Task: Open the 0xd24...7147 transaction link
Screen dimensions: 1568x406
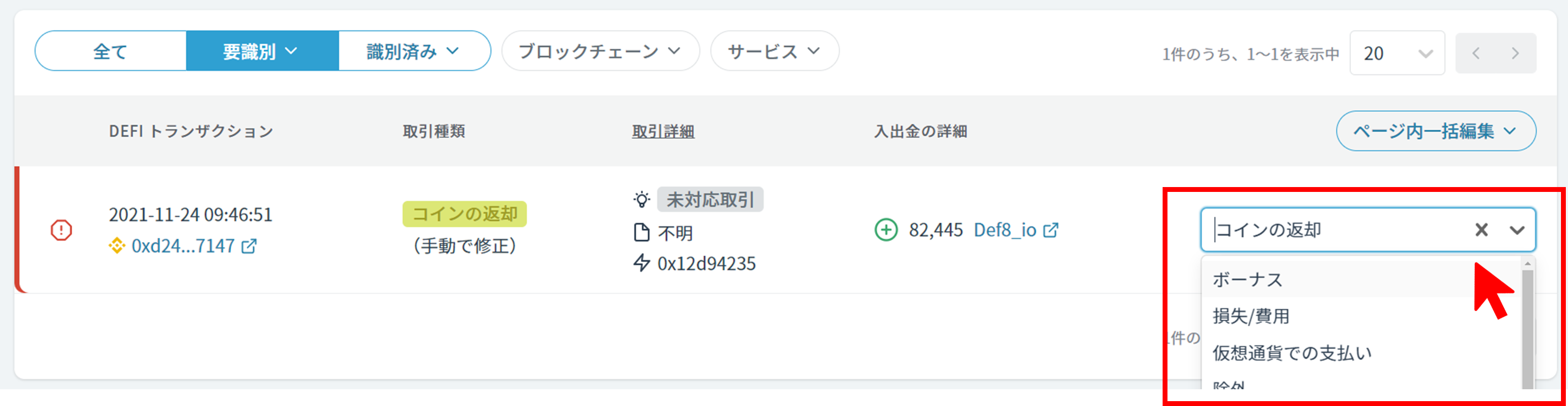Action: coord(183,246)
